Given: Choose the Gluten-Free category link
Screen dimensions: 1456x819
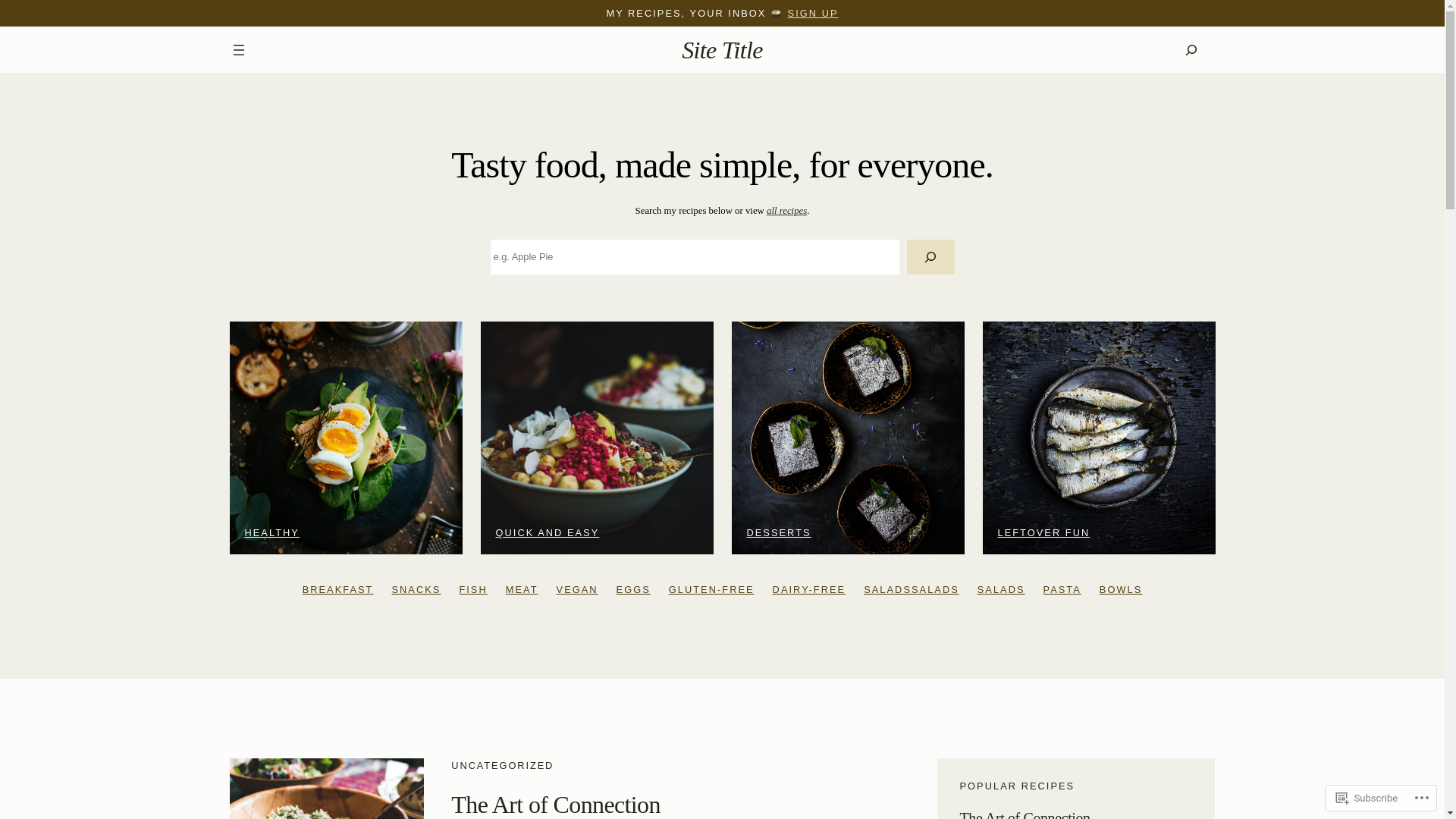Looking at the screenshot, I should pyautogui.click(x=711, y=590).
